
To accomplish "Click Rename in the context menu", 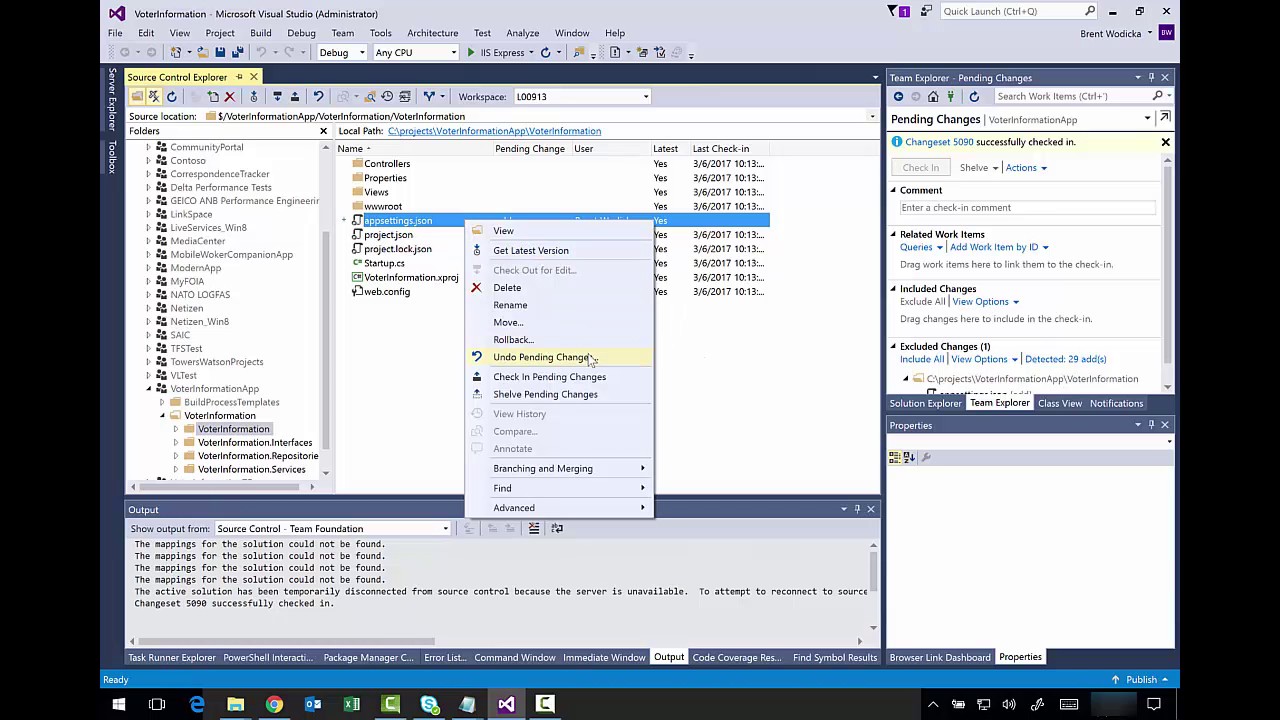I will coord(559,305).
